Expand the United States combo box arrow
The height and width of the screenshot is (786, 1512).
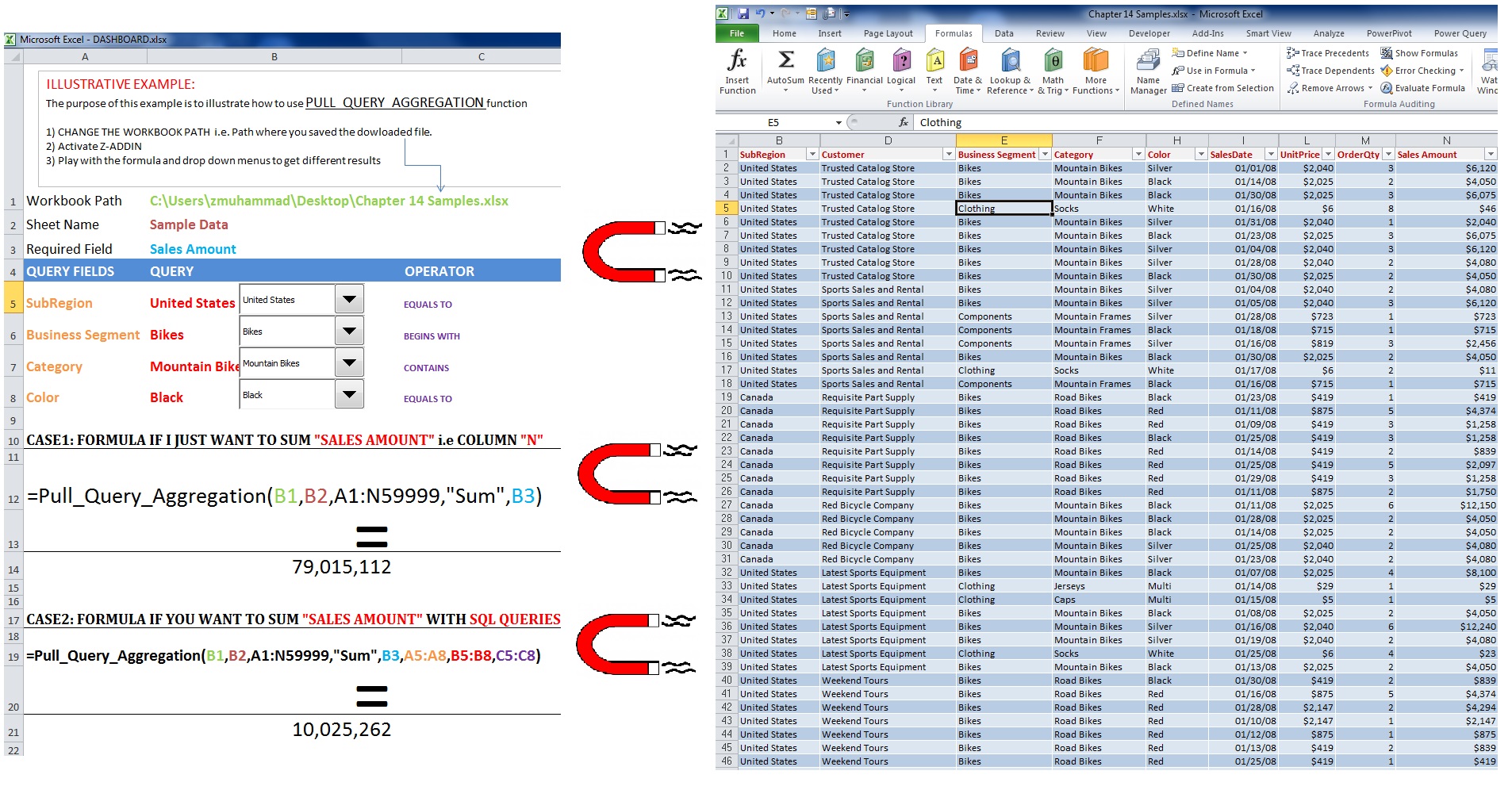[348, 300]
